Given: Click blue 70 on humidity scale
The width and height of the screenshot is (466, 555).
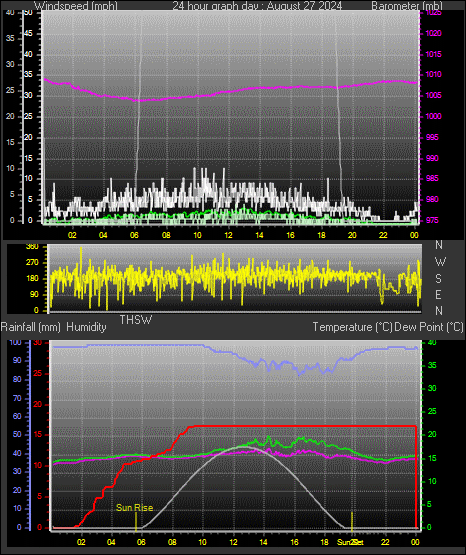Looking at the screenshot, I should click(17, 399).
